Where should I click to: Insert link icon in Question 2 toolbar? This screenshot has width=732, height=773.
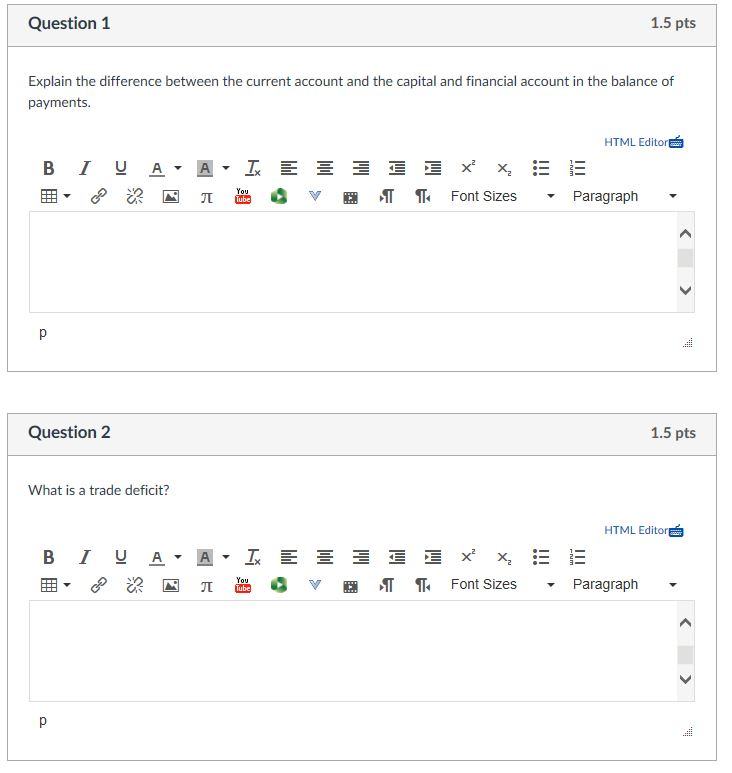coord(99,585)
